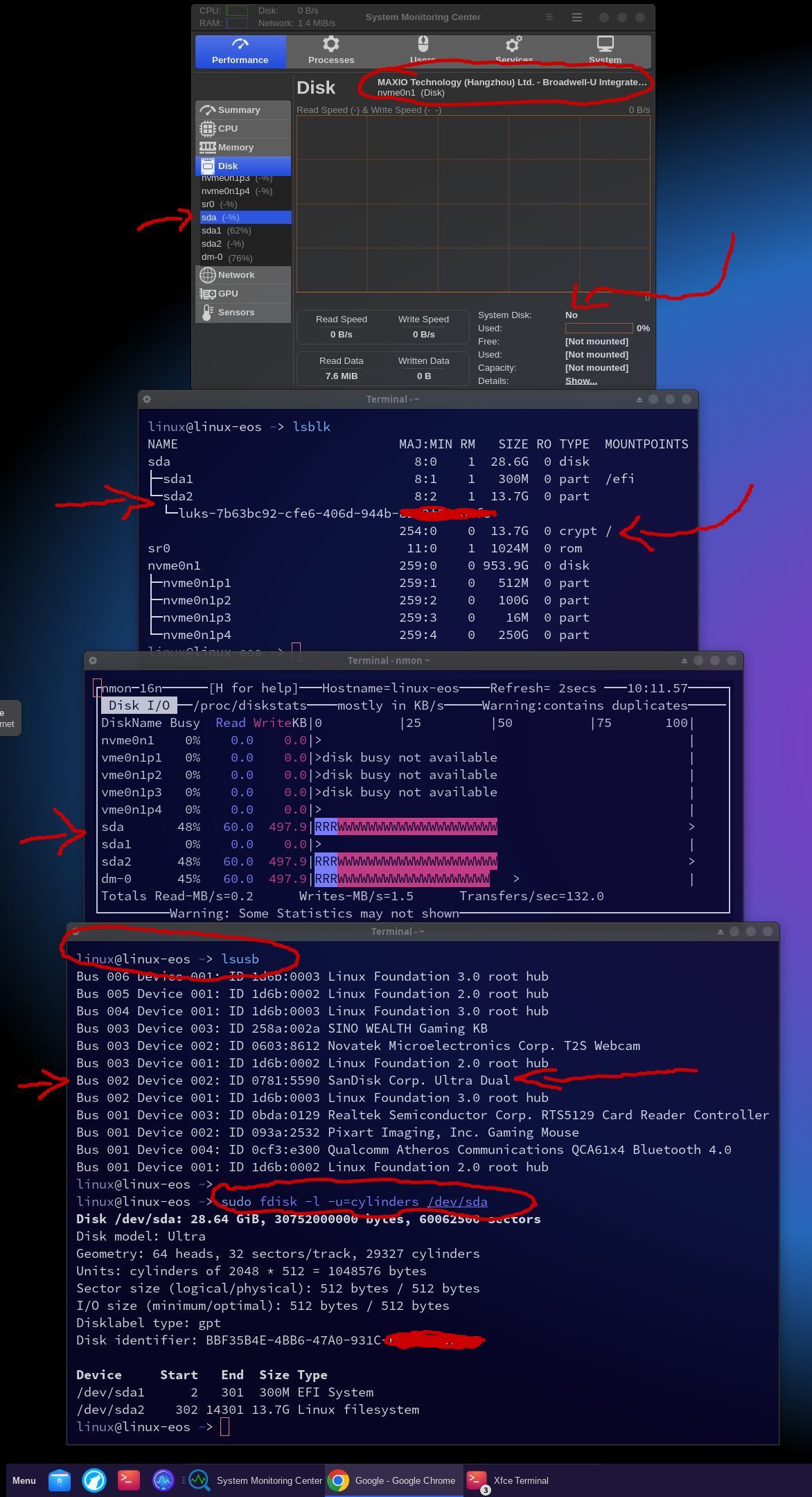
Task: Click the Read Data 7.6 MiB value
Action: click(342, 376)
